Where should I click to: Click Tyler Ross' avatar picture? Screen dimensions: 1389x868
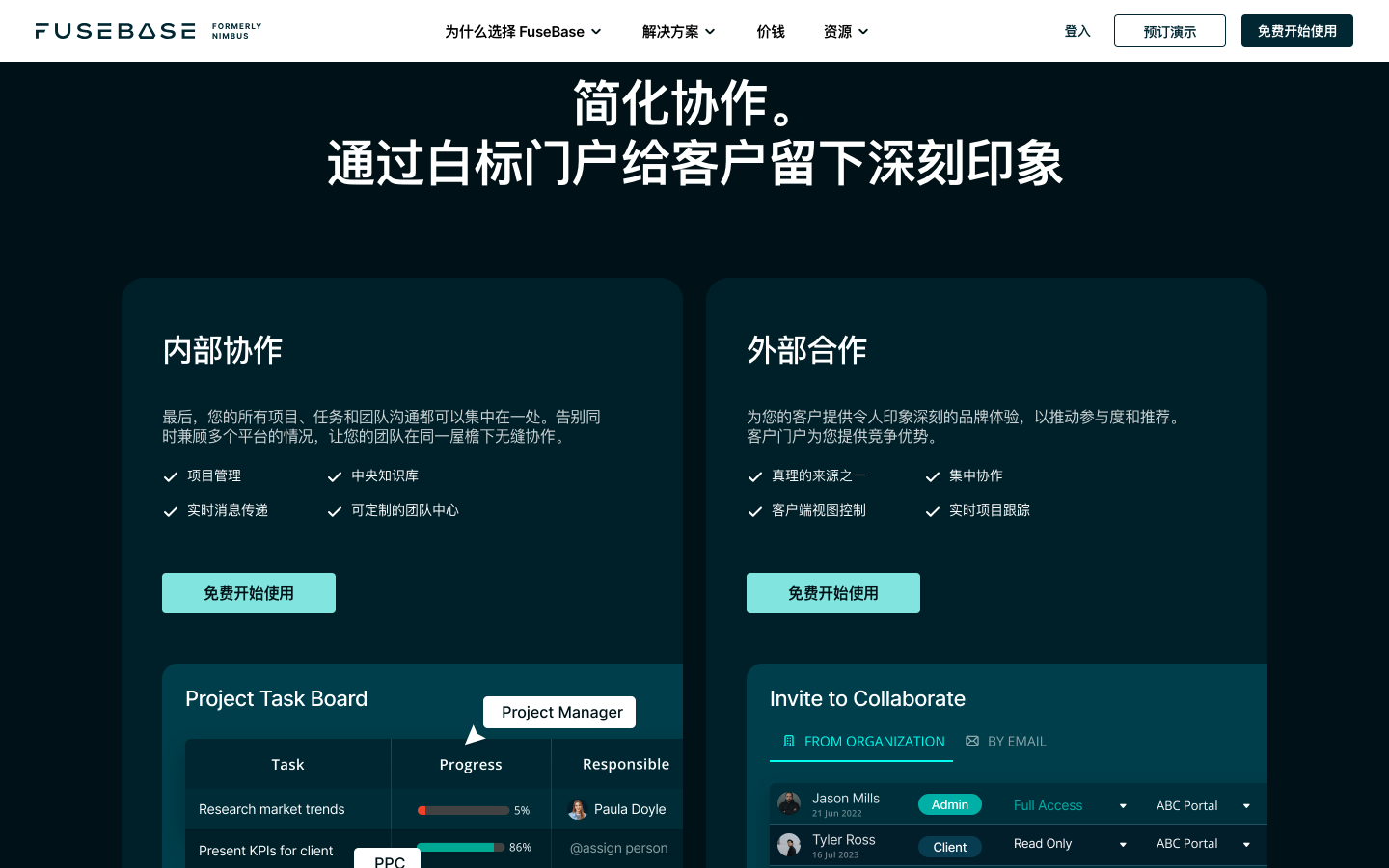tap(789, 845)
